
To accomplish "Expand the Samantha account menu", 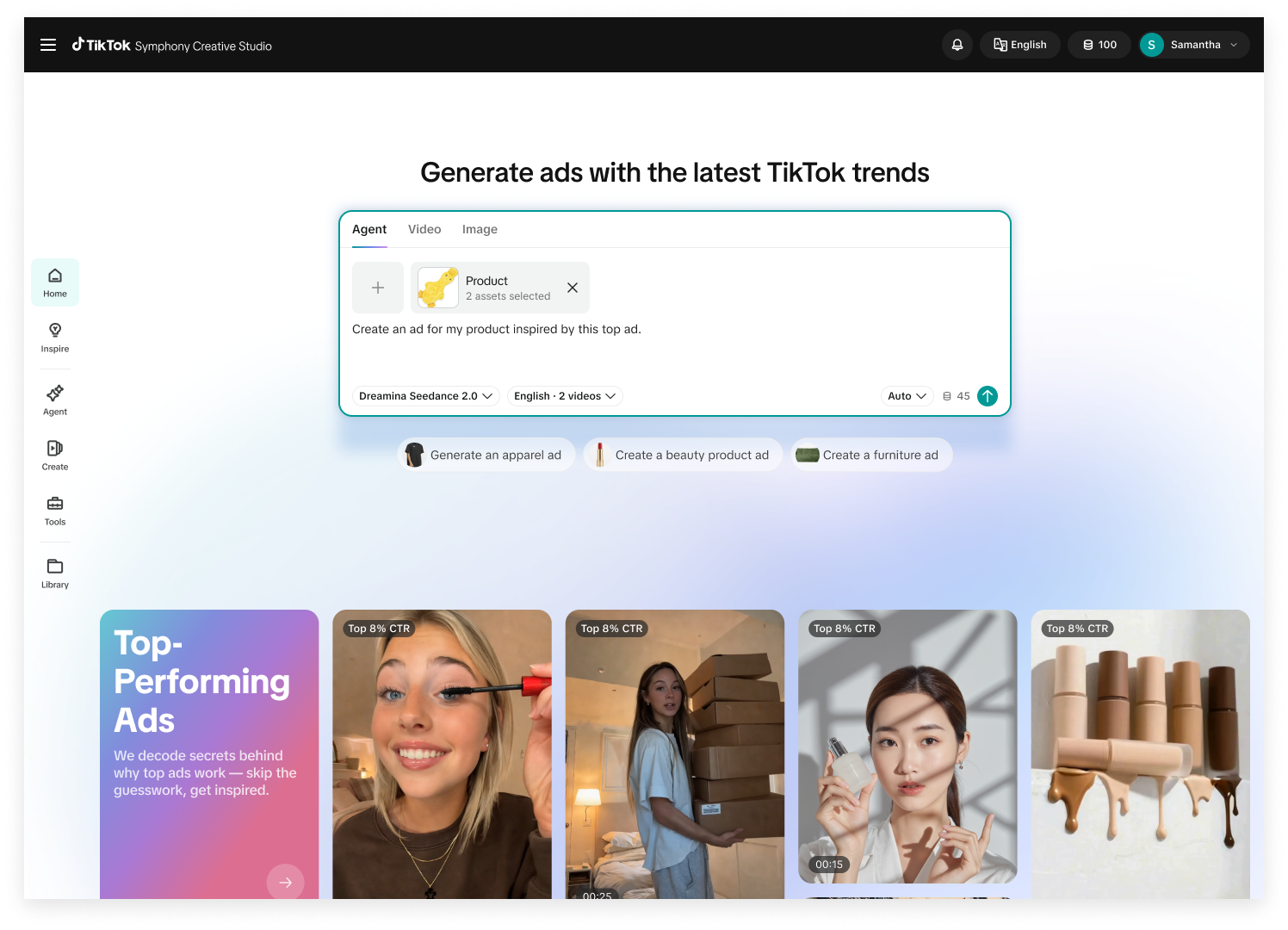I will pos(1195,45).
